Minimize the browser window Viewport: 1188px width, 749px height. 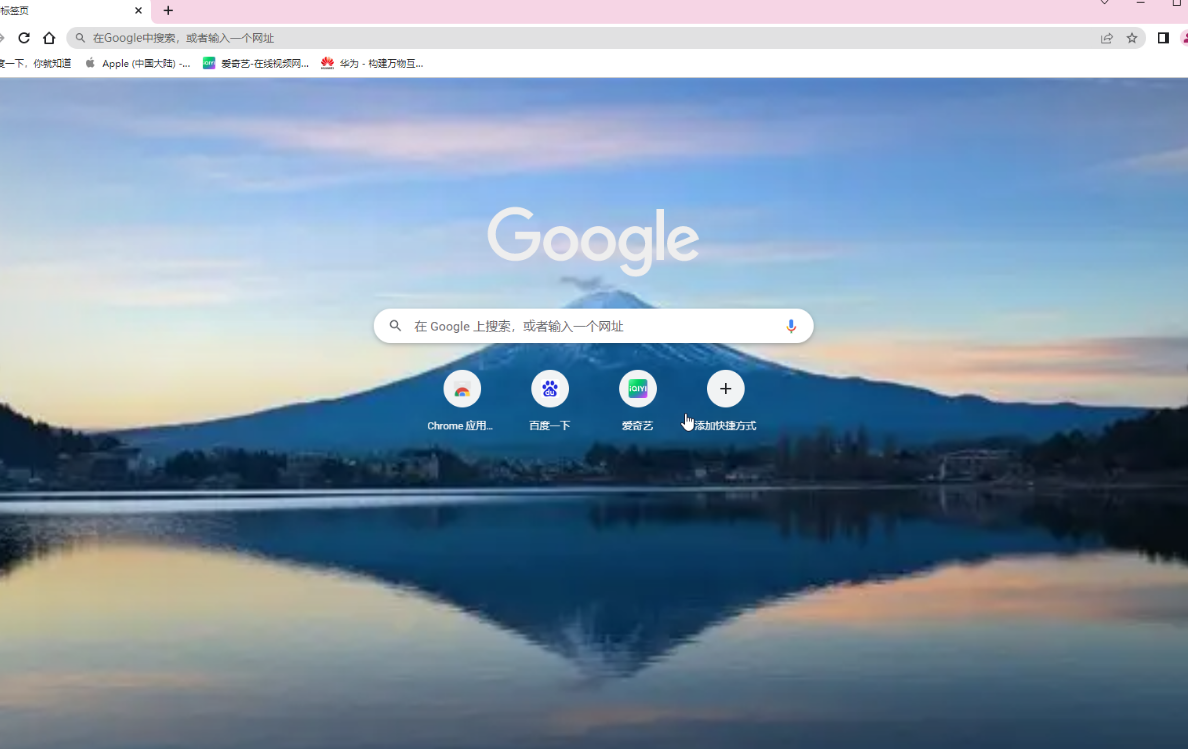point(1140,3)
